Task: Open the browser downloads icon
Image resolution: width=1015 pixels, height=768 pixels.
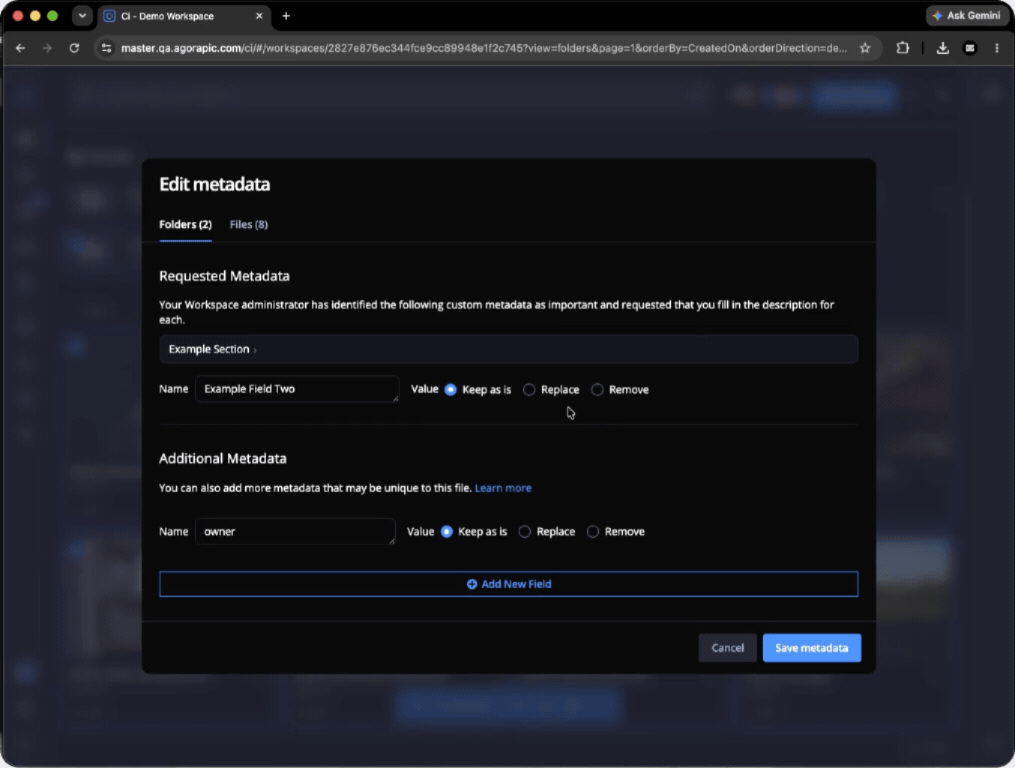Action: (942, 48)
